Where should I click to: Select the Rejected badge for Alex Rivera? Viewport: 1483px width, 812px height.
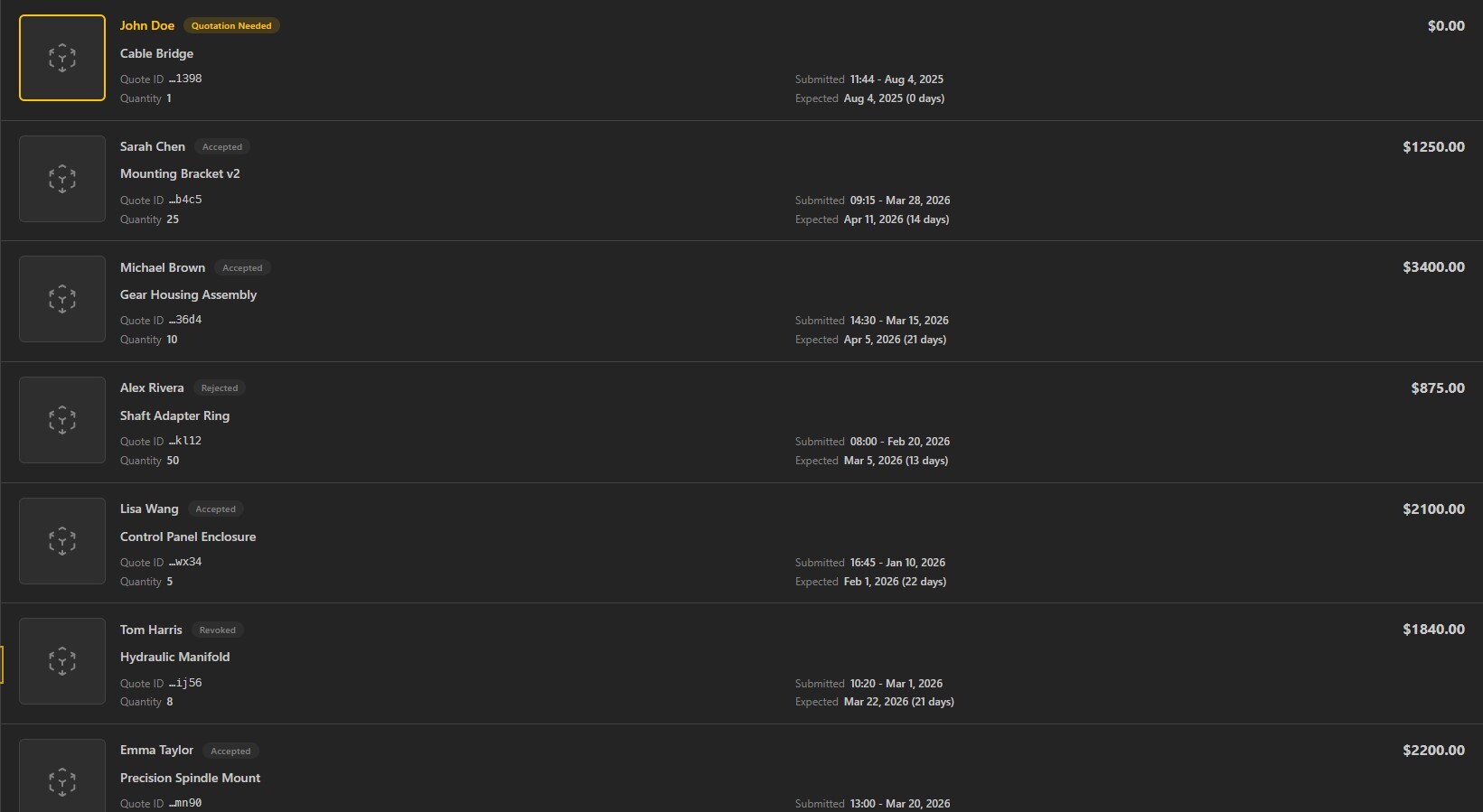coord(220,388)
